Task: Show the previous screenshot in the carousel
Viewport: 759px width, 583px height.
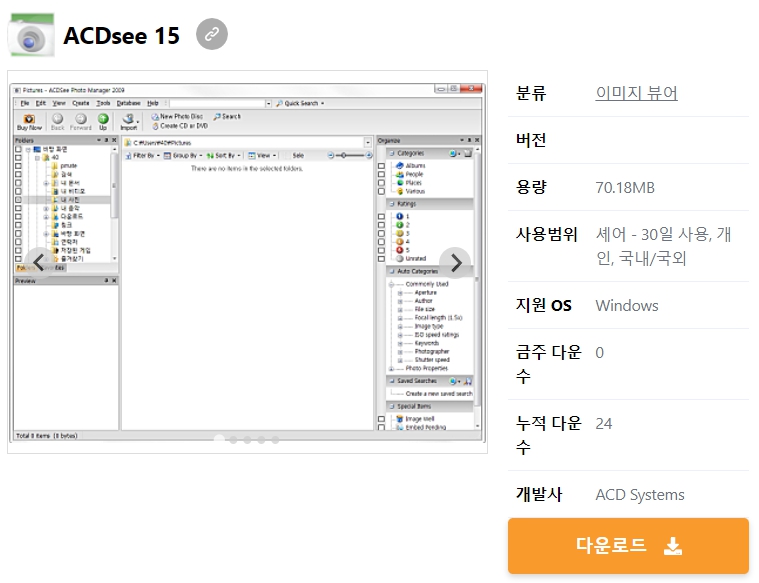Action: click(x=39, y=263)
